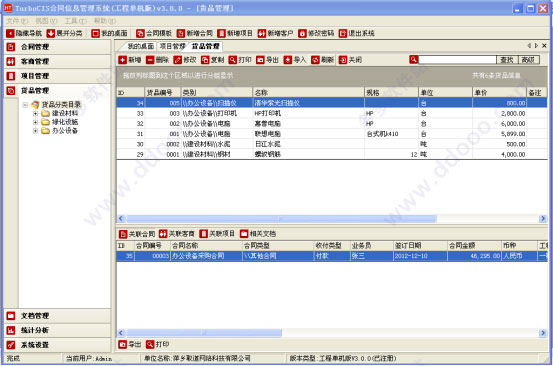Click the 刷新 refresh icon
553x366 pixels.
click(x=315, y=60)
